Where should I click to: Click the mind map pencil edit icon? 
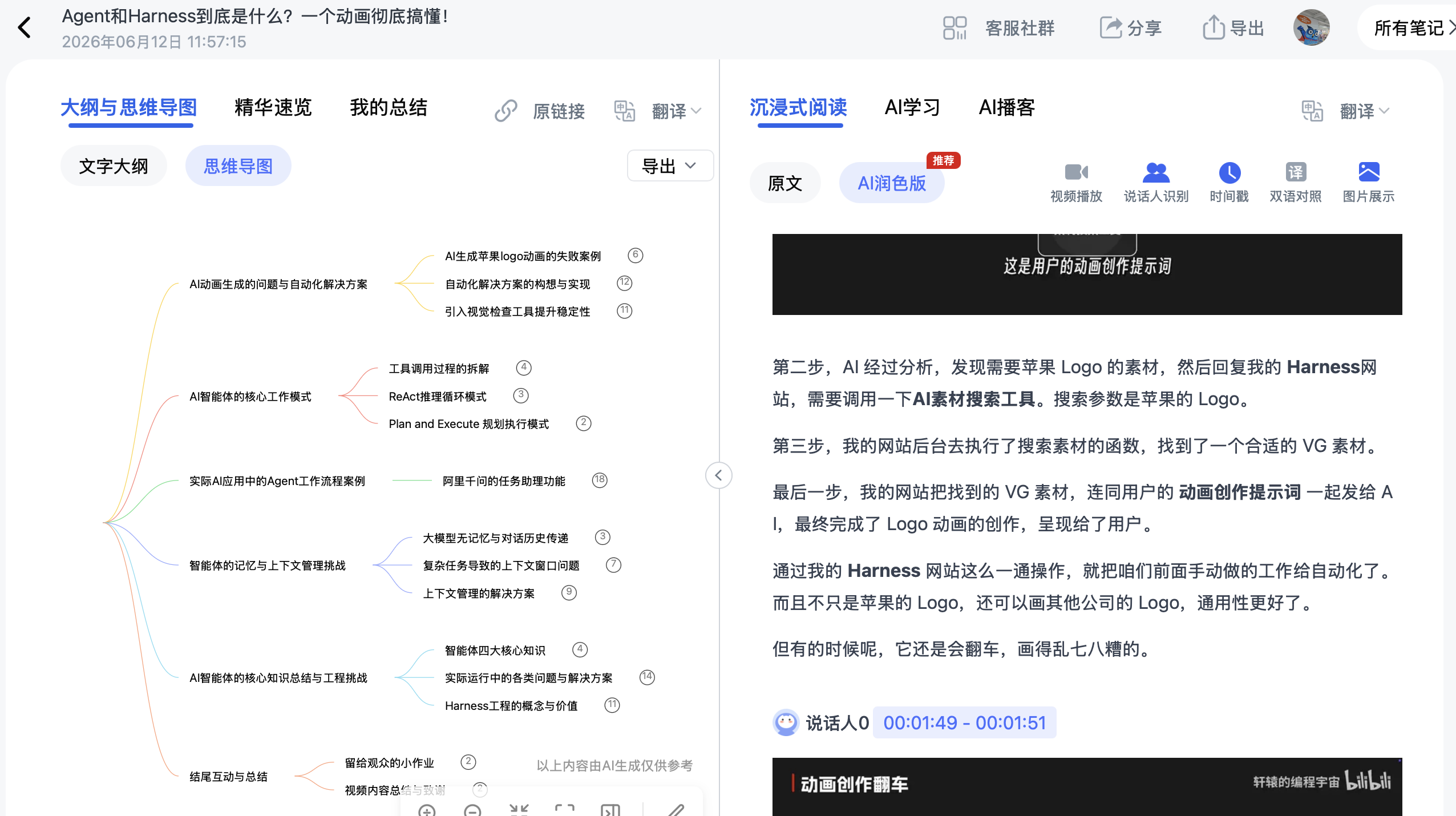click(676, 809)
